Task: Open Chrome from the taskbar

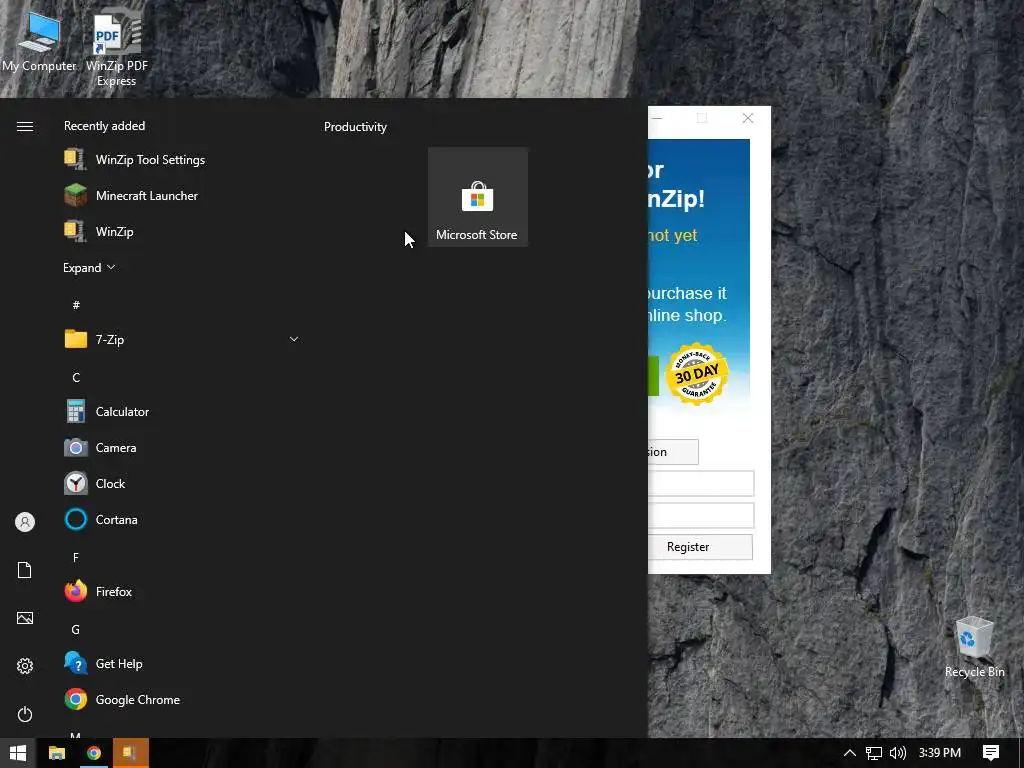Action: tap(94, 753)
